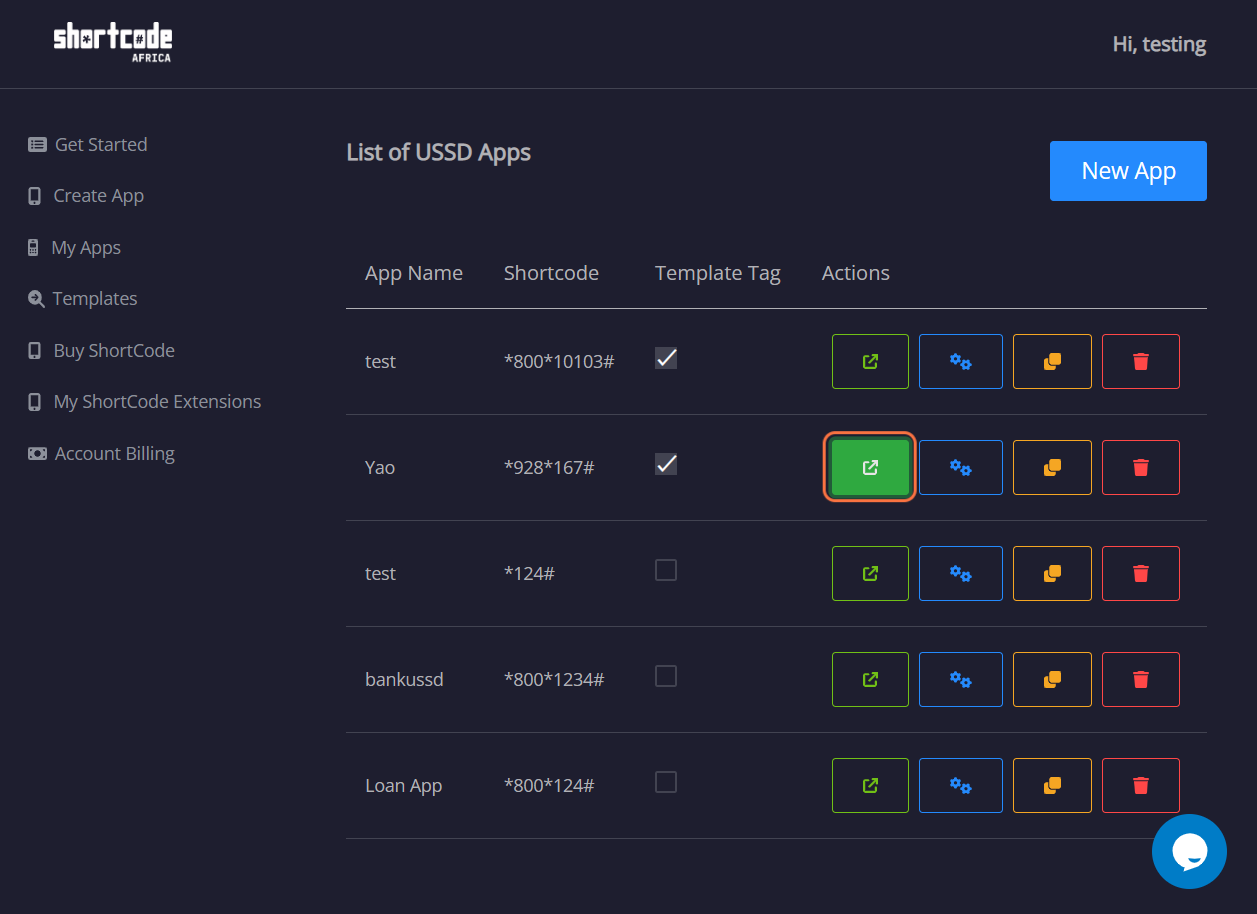
Task: Click the Hi, testing user greeting
Action: point(1159,44)
